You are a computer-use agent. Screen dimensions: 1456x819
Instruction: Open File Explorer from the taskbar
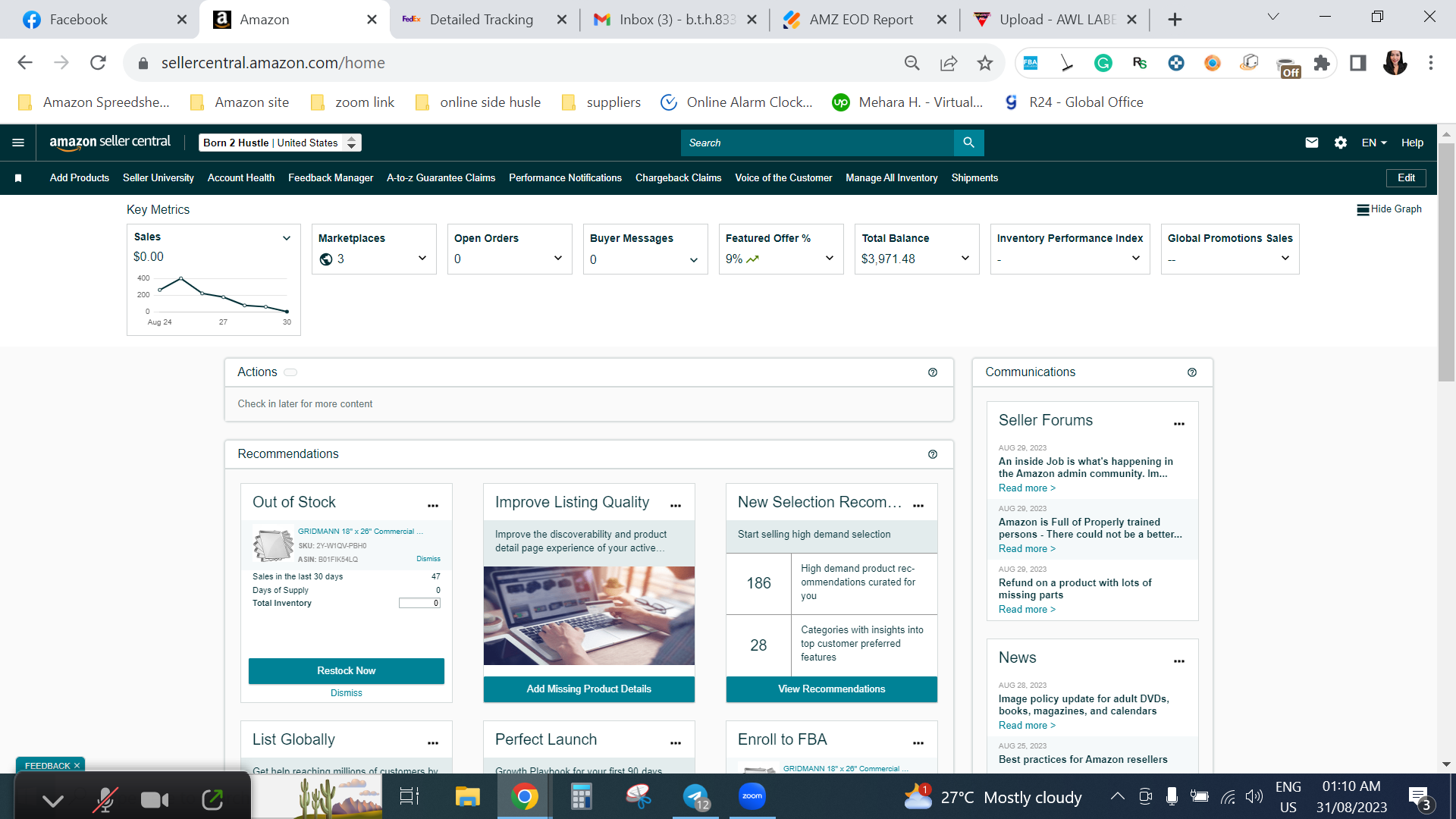pos(467,796)
